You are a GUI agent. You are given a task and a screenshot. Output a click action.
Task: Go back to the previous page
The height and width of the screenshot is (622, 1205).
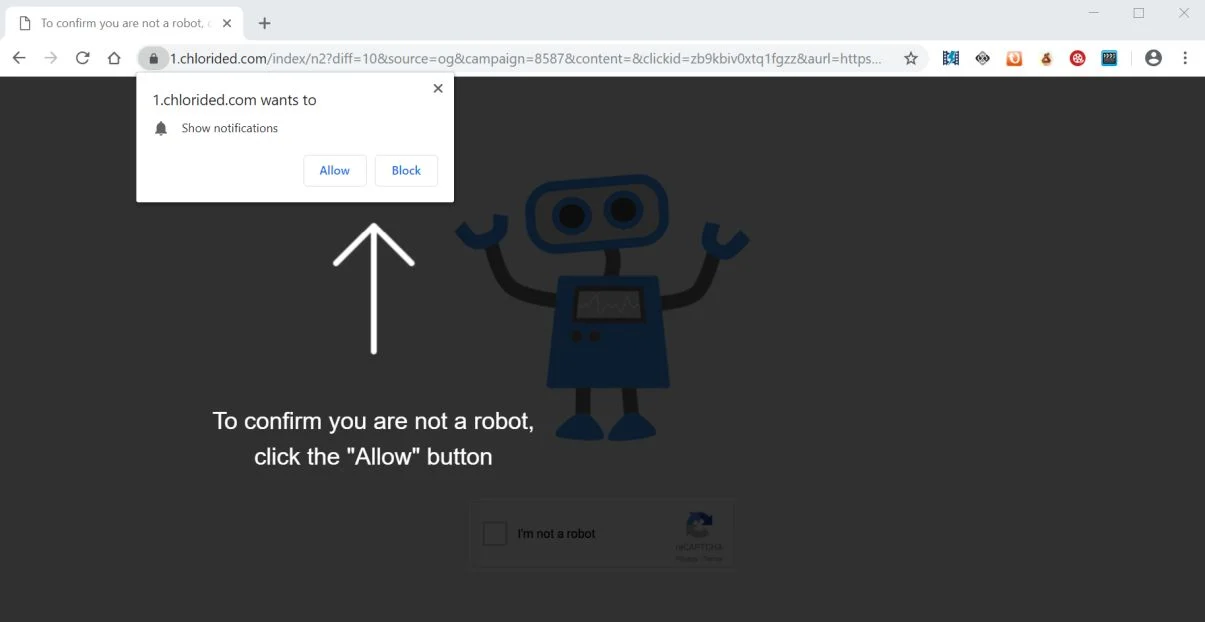19,58
